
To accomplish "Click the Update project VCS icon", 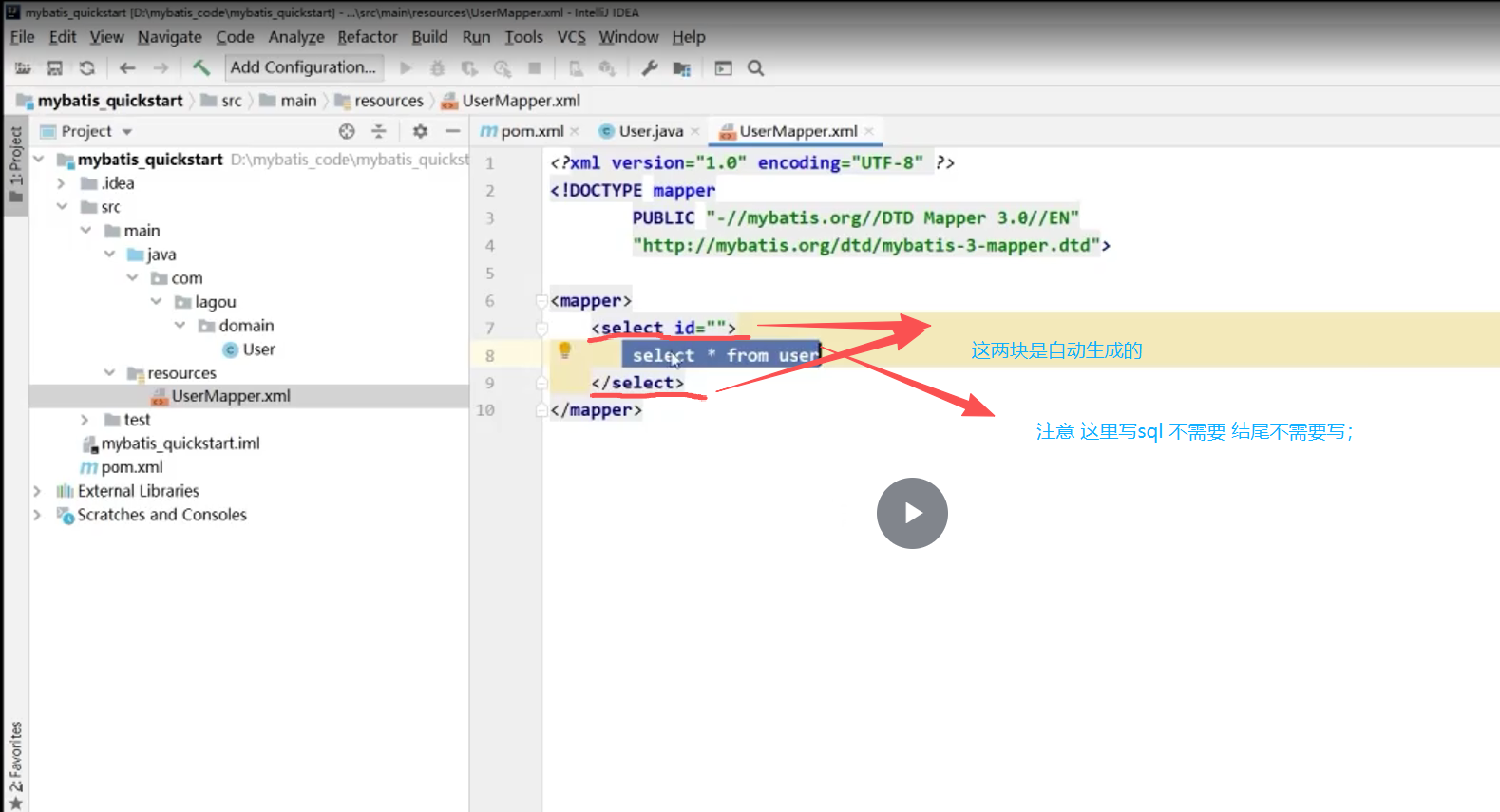I will click(607, 68).
